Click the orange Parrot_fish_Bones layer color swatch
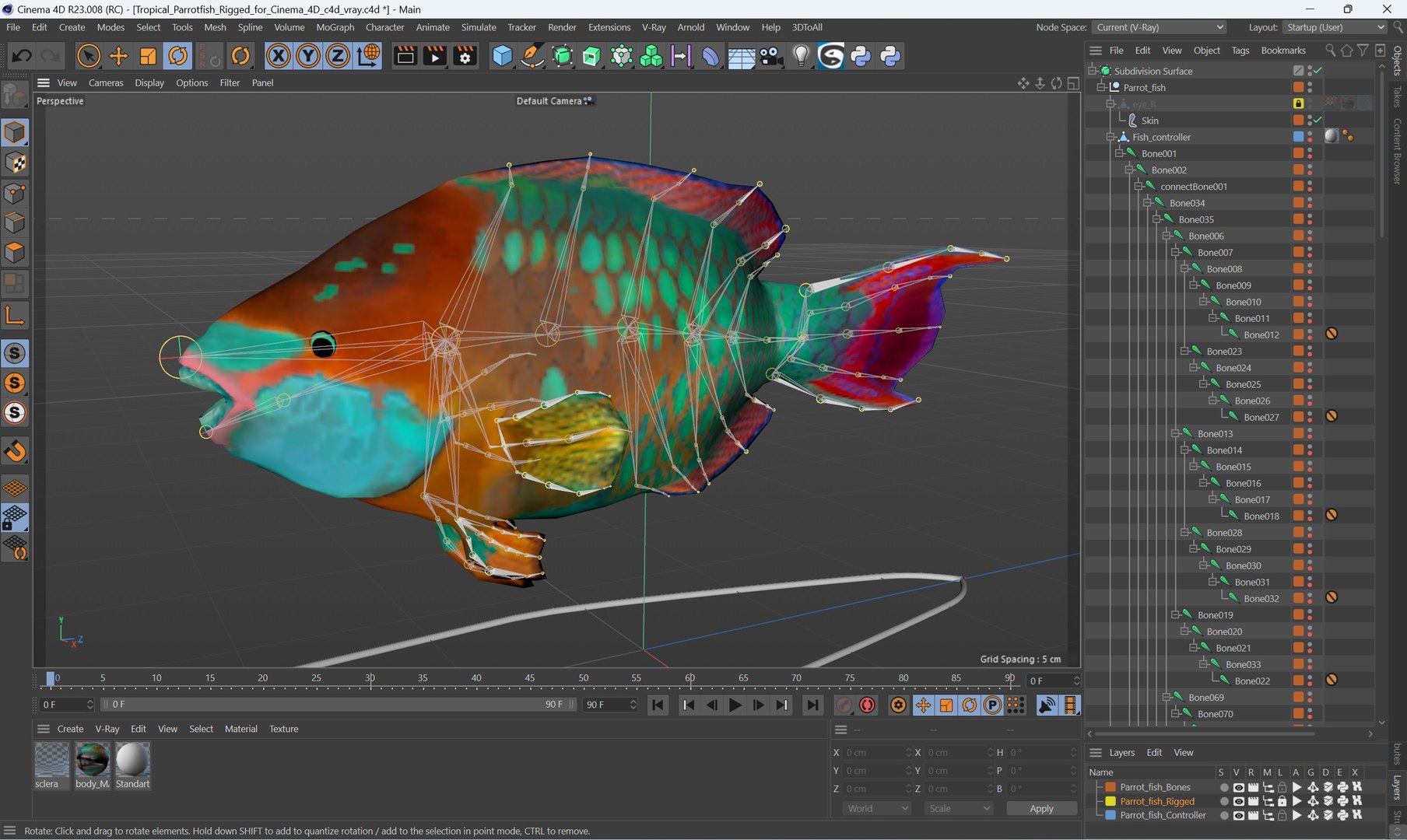Image resolution: width=1407 pixels, height=840 pixels. pos(1111,787)
